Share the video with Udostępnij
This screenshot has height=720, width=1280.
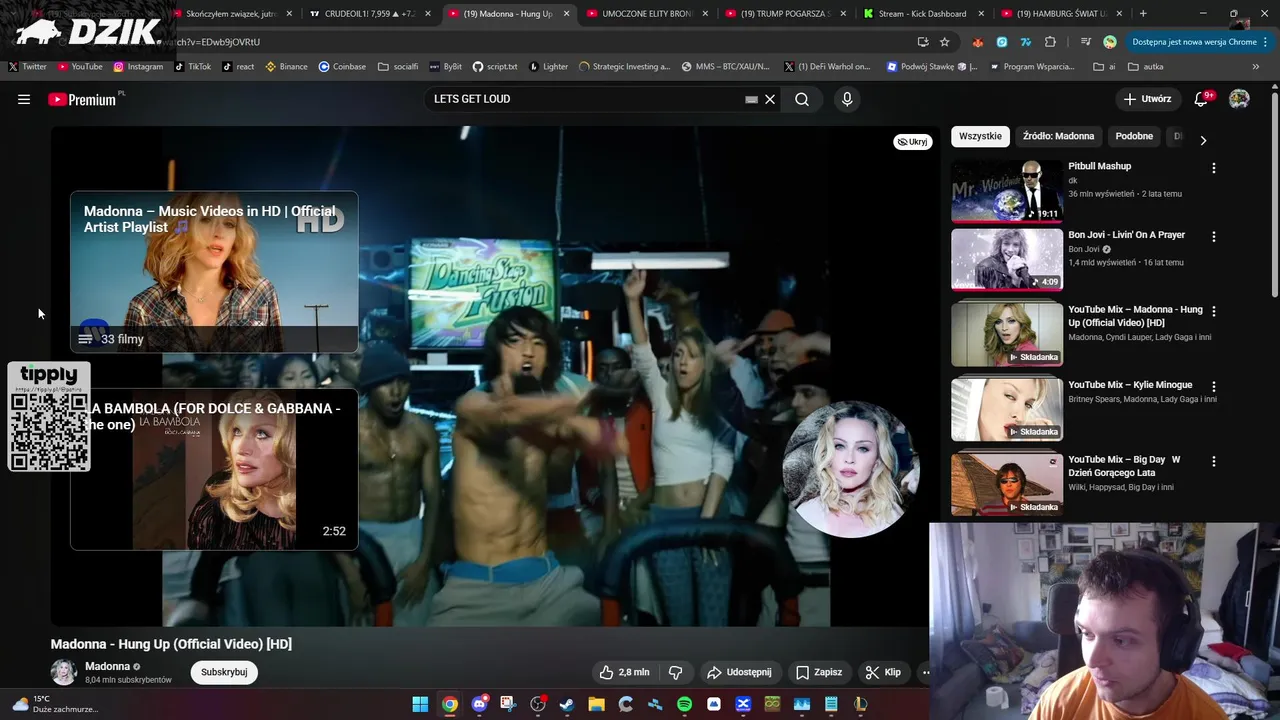739,672
